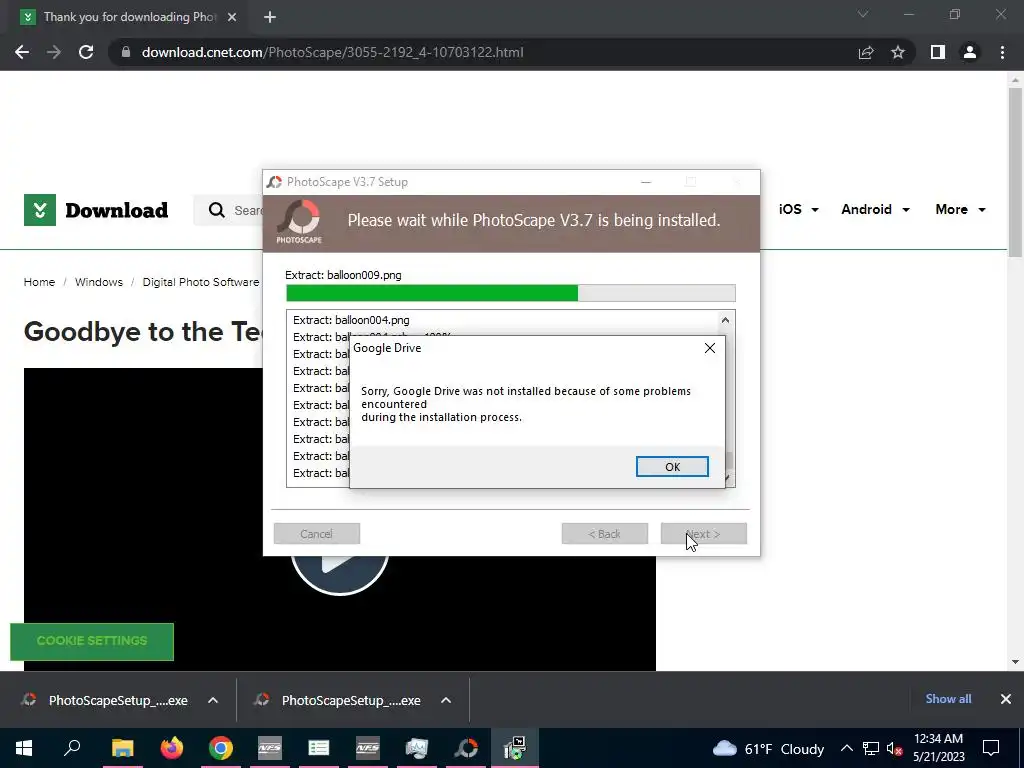The image size is (1024, 768).
Task: Click Show all downloads
Action: 948,699
